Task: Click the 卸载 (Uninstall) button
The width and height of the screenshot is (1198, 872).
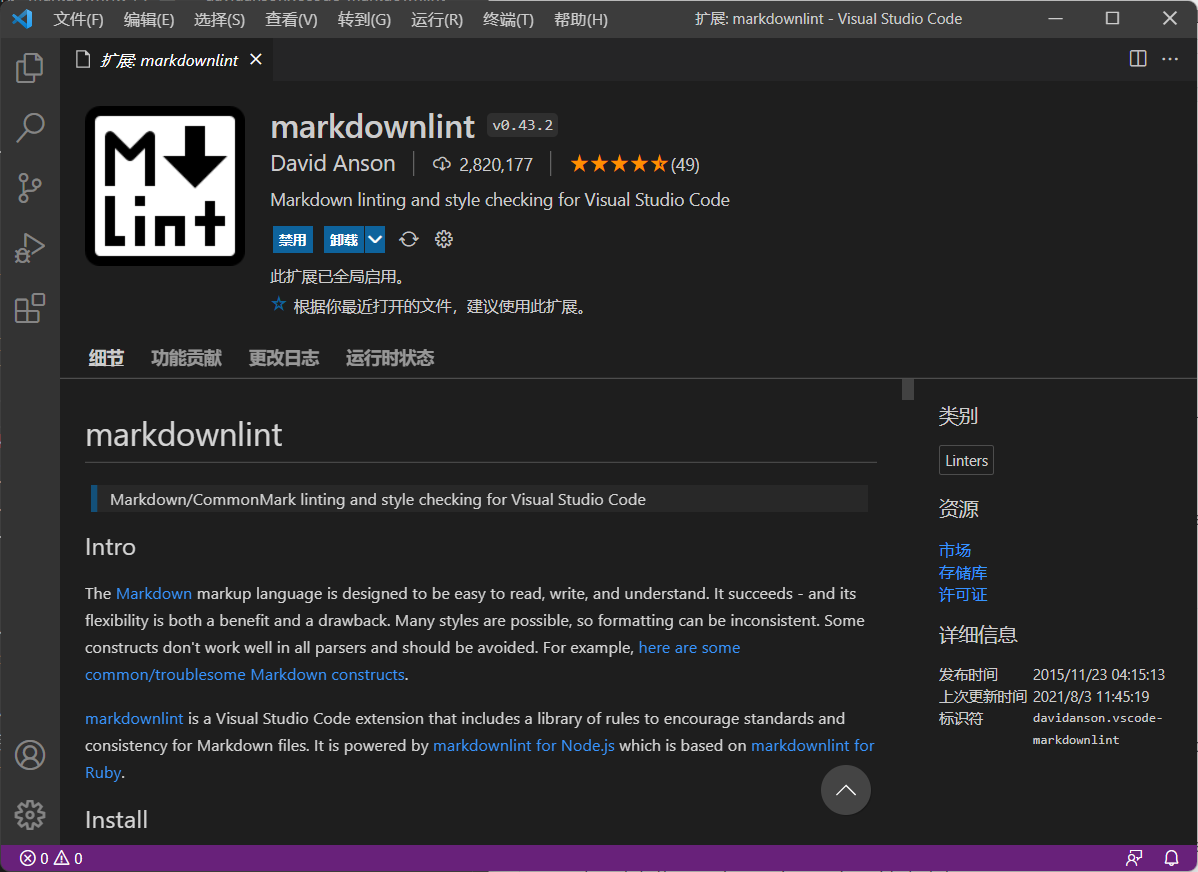Action: (x=344, y=239)
